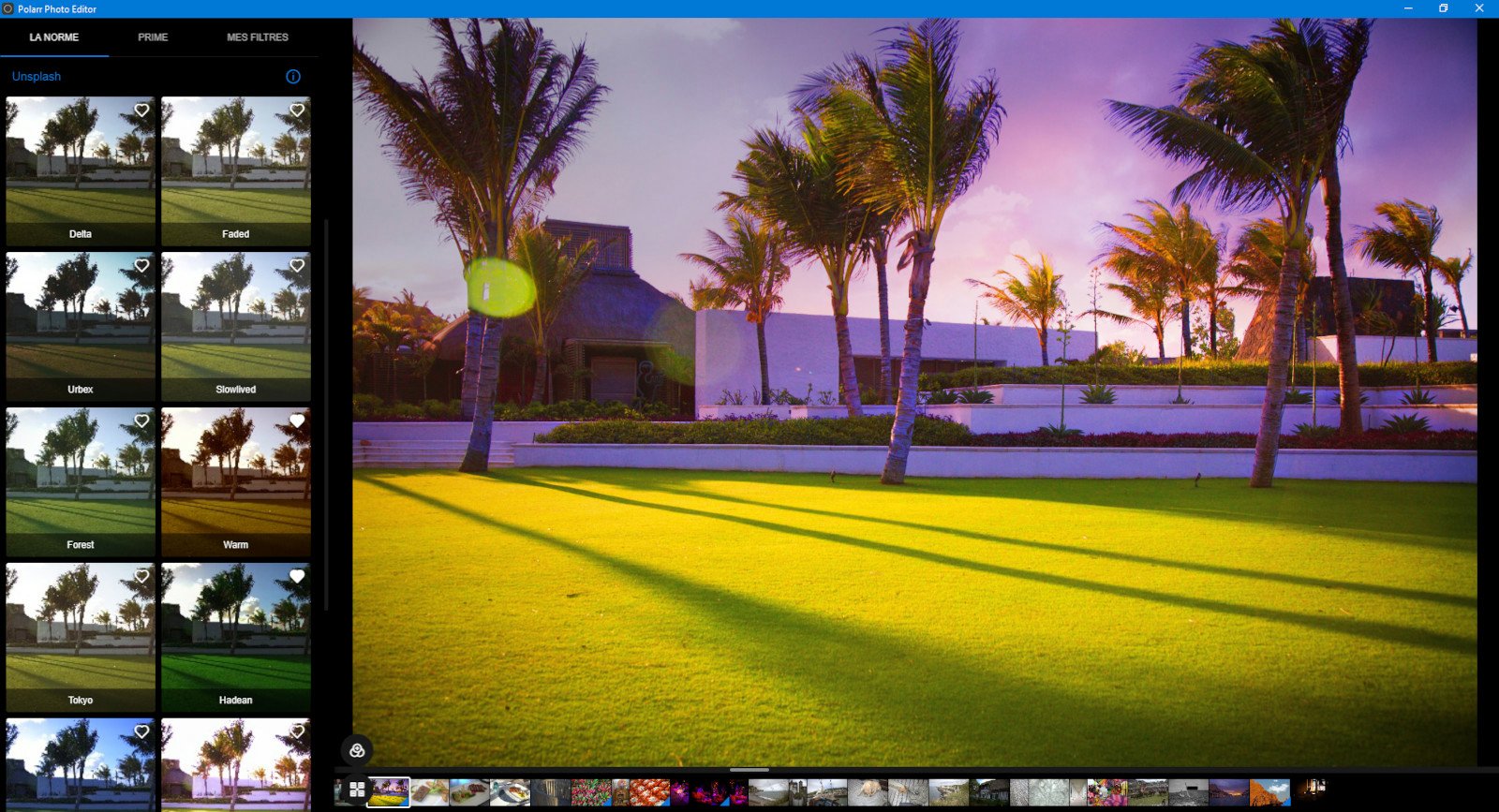1499x812 pixels.
Task: Click the filter panel vertical scrollbar
Action: pos(326,412)
